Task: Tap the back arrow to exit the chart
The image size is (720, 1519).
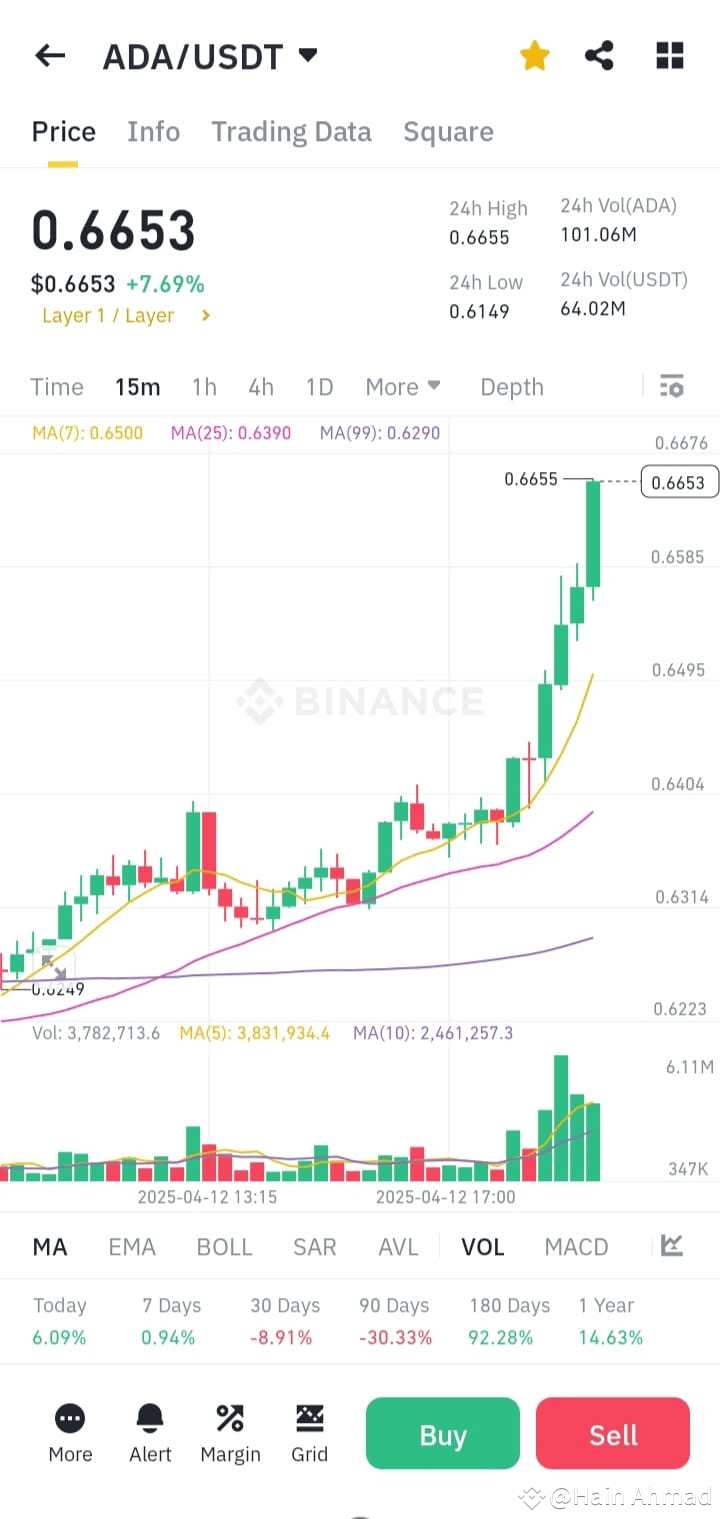Action: (x=49, y=56)
